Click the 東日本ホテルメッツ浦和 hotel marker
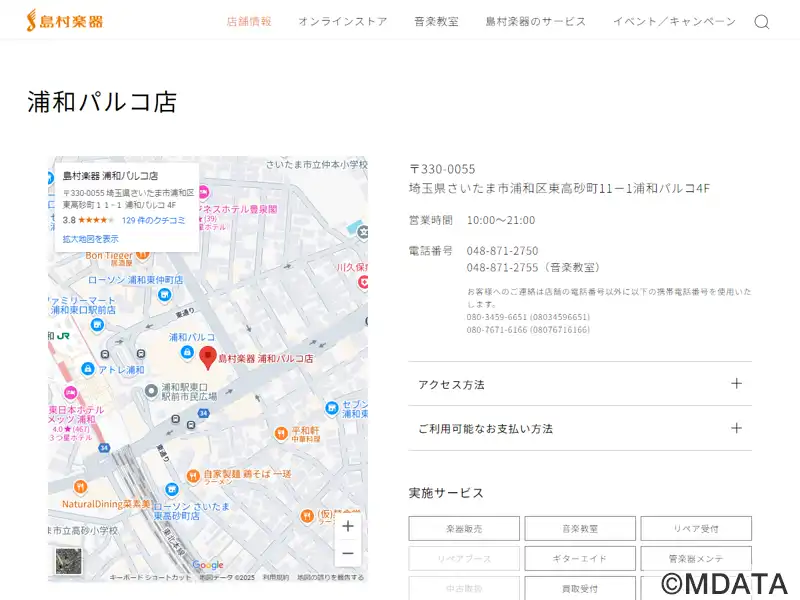This screenshot has height=600, width=800. 70,393
